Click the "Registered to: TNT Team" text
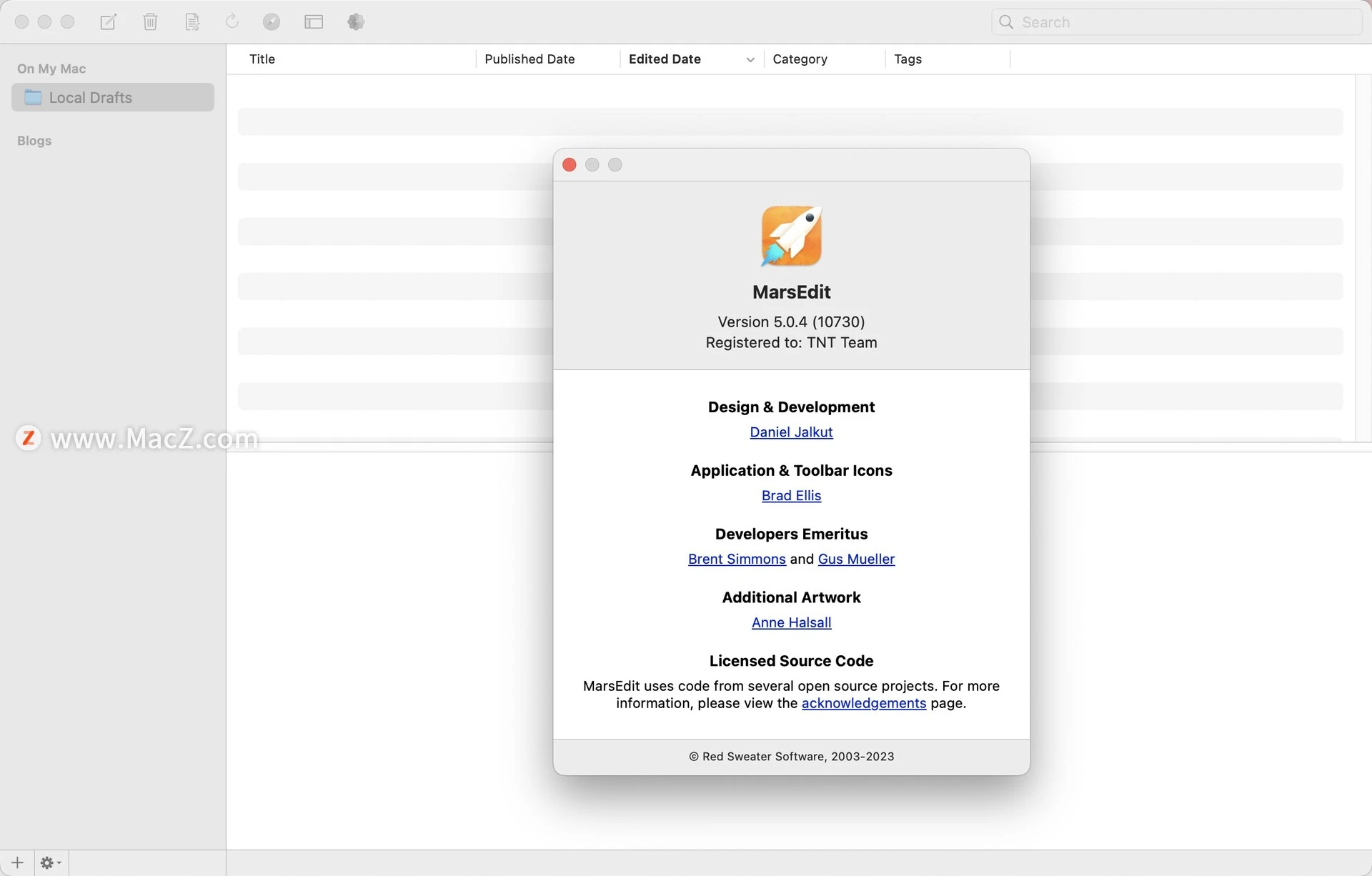 pyautogui.click(x=791, y=343)
